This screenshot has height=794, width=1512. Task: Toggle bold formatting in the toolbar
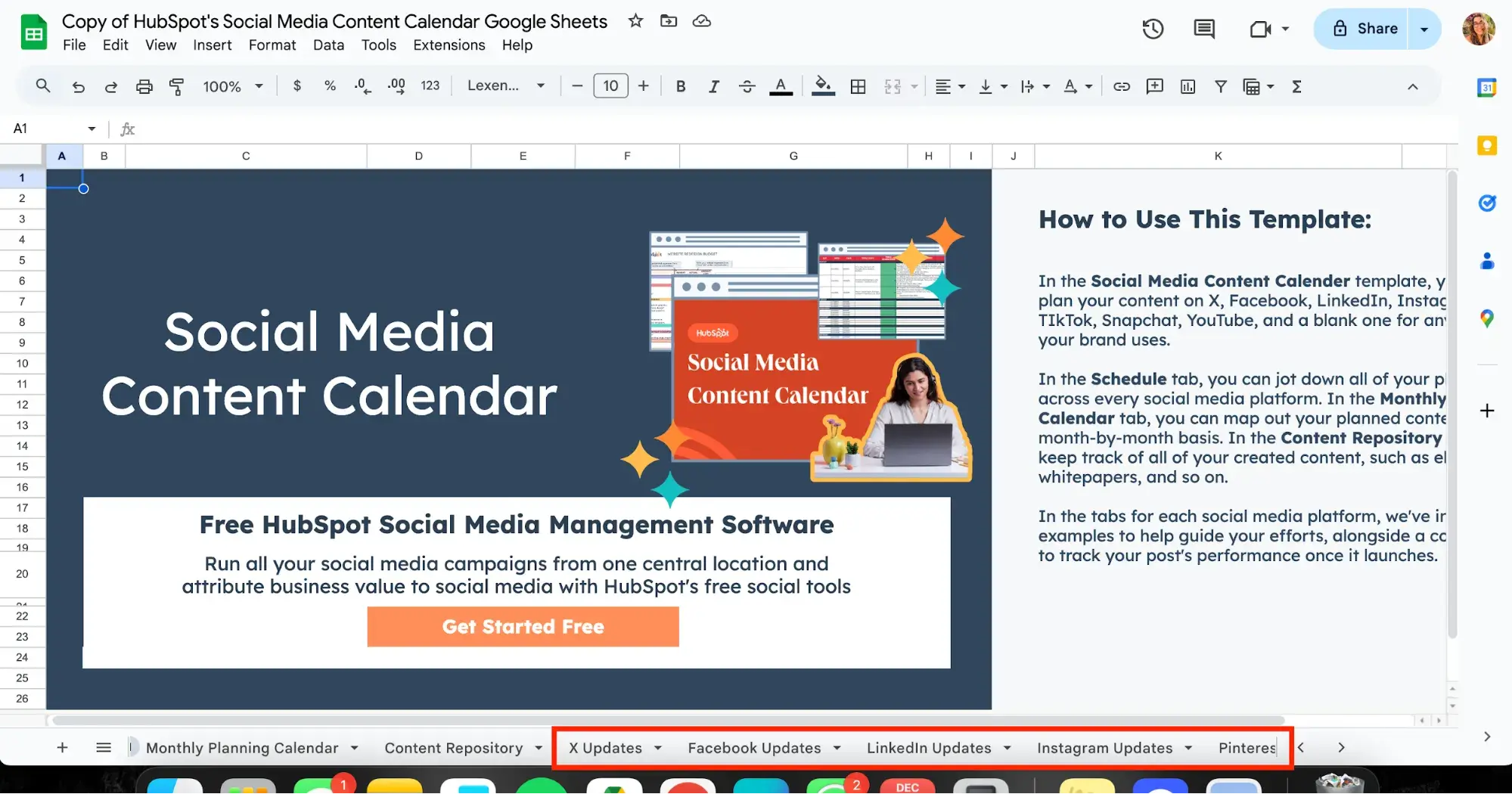[x=680, y=85]
